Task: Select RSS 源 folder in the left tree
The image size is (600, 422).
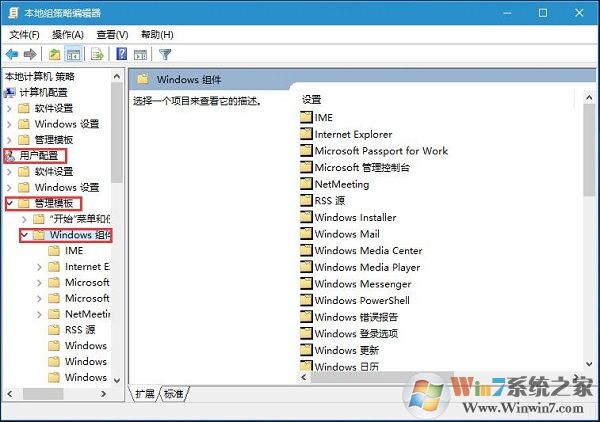Action: point(72,329)
